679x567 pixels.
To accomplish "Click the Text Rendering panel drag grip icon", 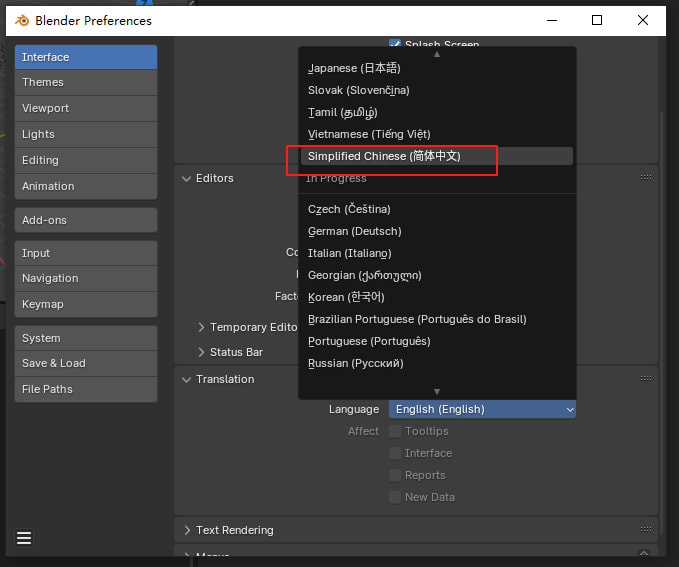I will coord(646,529).
